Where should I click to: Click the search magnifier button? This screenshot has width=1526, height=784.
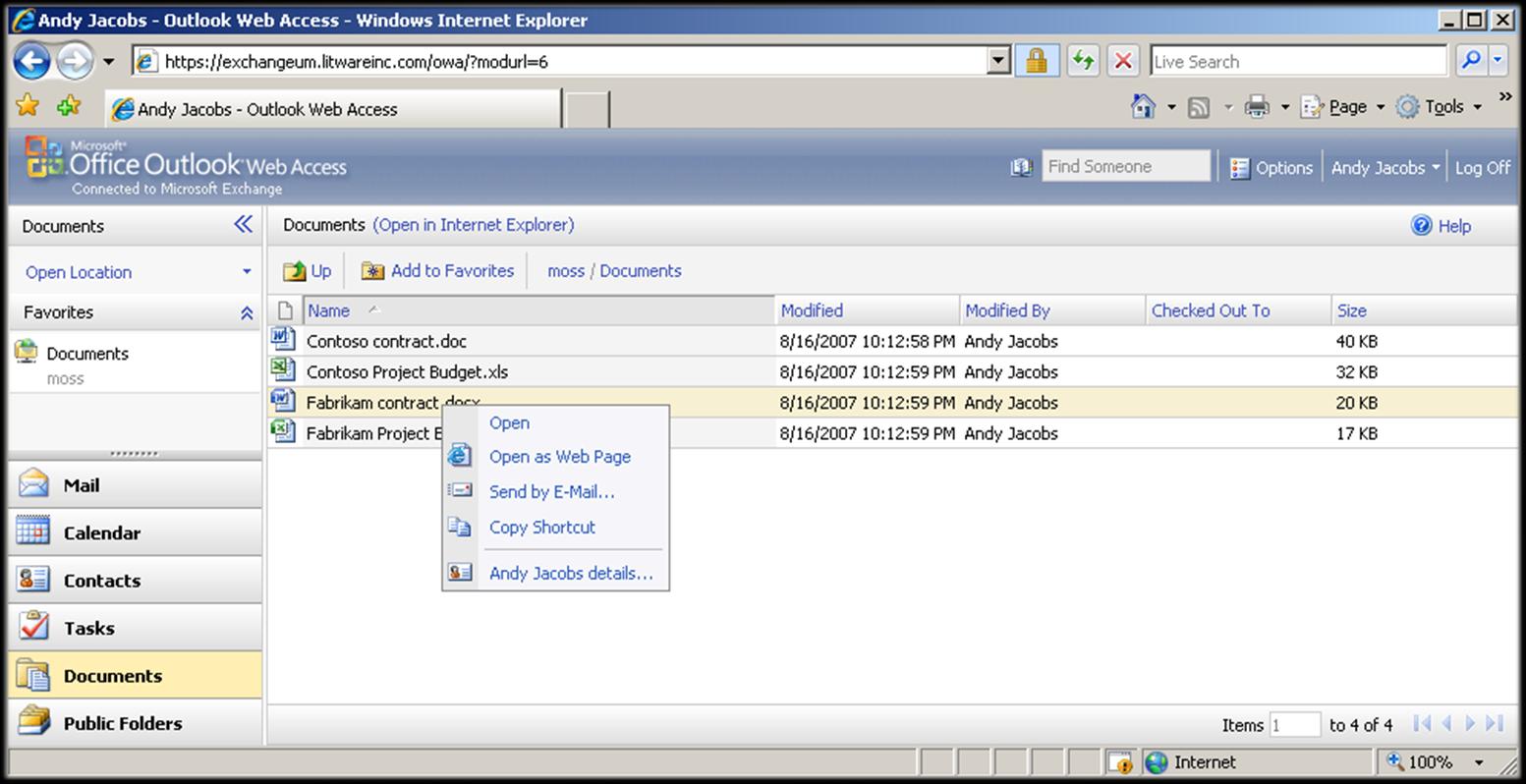click(x=1470, y=61)
